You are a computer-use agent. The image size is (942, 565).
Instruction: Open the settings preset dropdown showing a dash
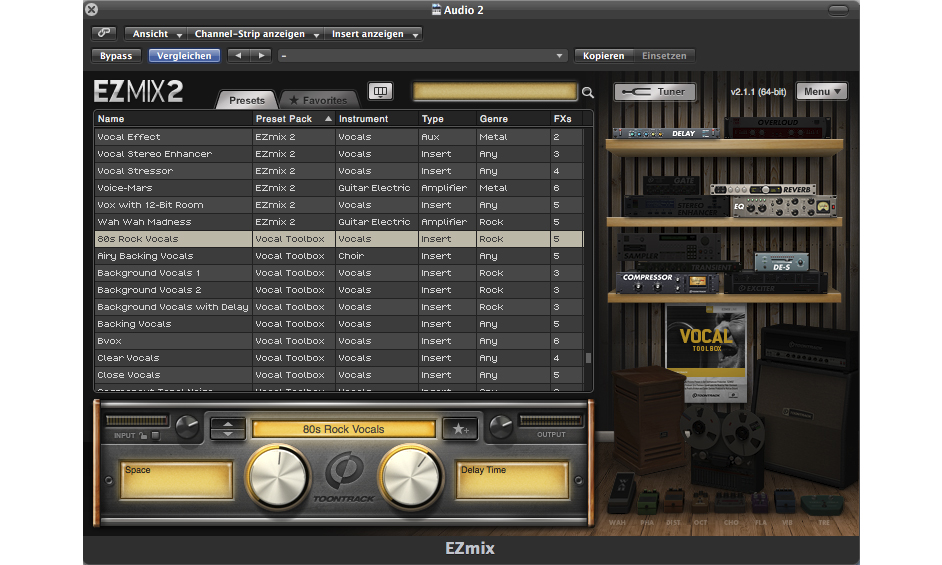pyautogui.click(x=422, y=55)
